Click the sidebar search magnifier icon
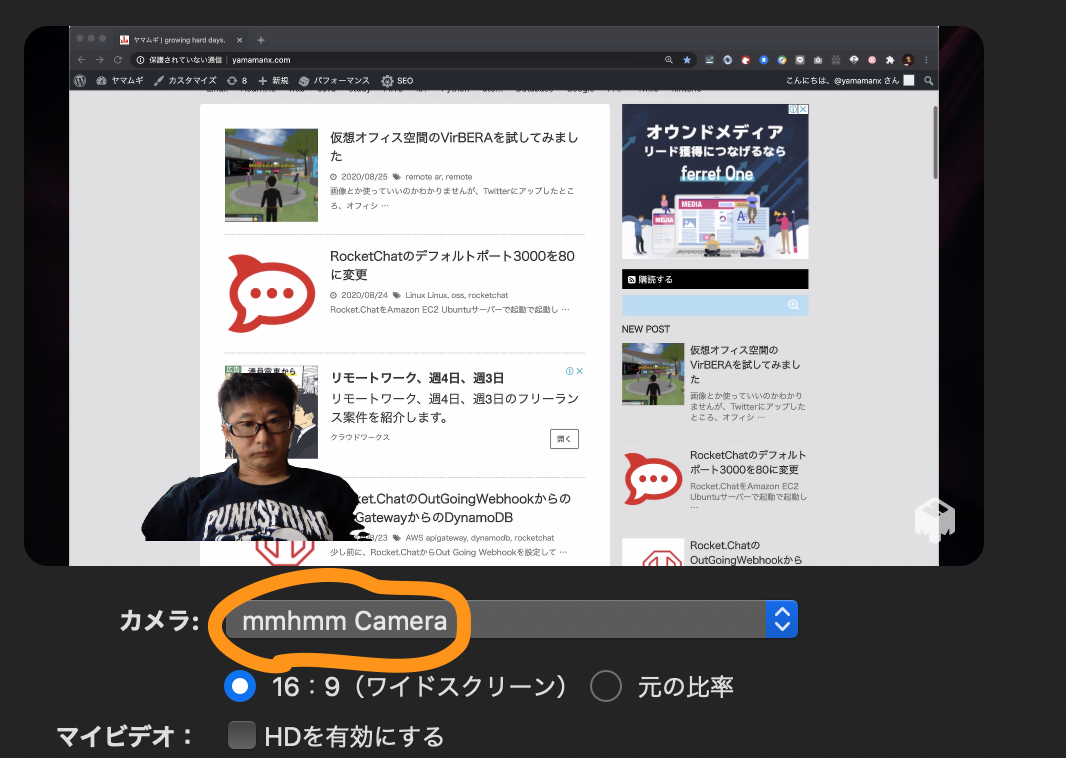This screenshot has width=1066, height=758. click(x=793, y=305)
